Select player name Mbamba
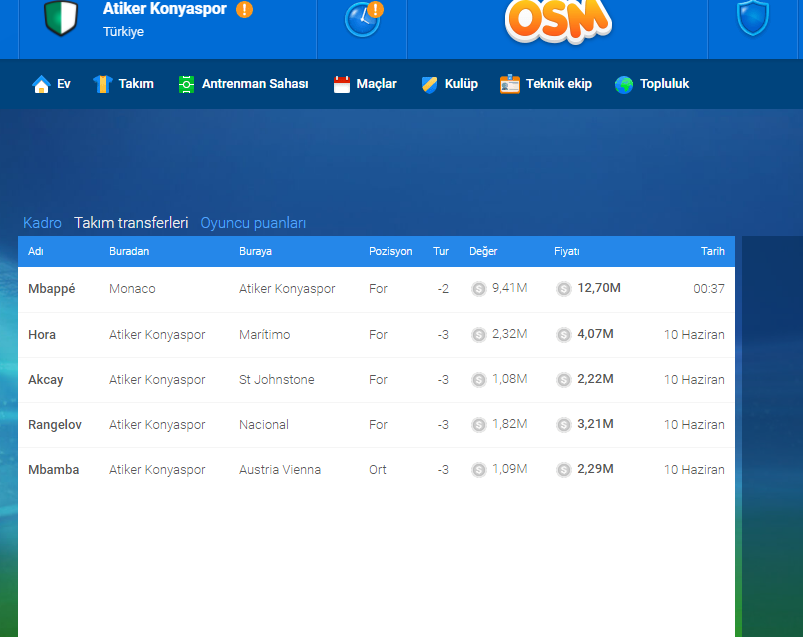 54,470
